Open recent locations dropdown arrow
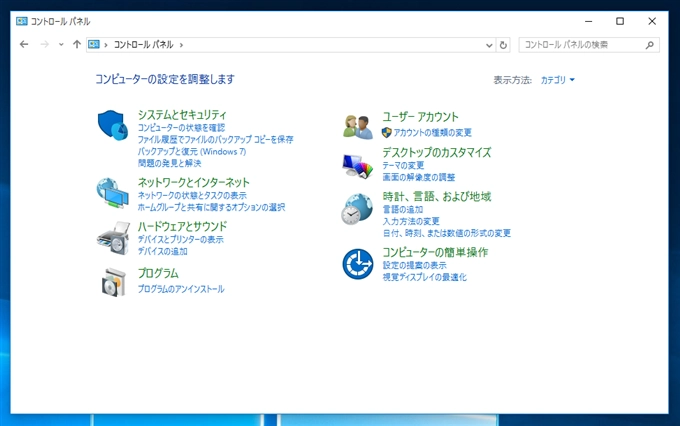 tap(61, 44)
